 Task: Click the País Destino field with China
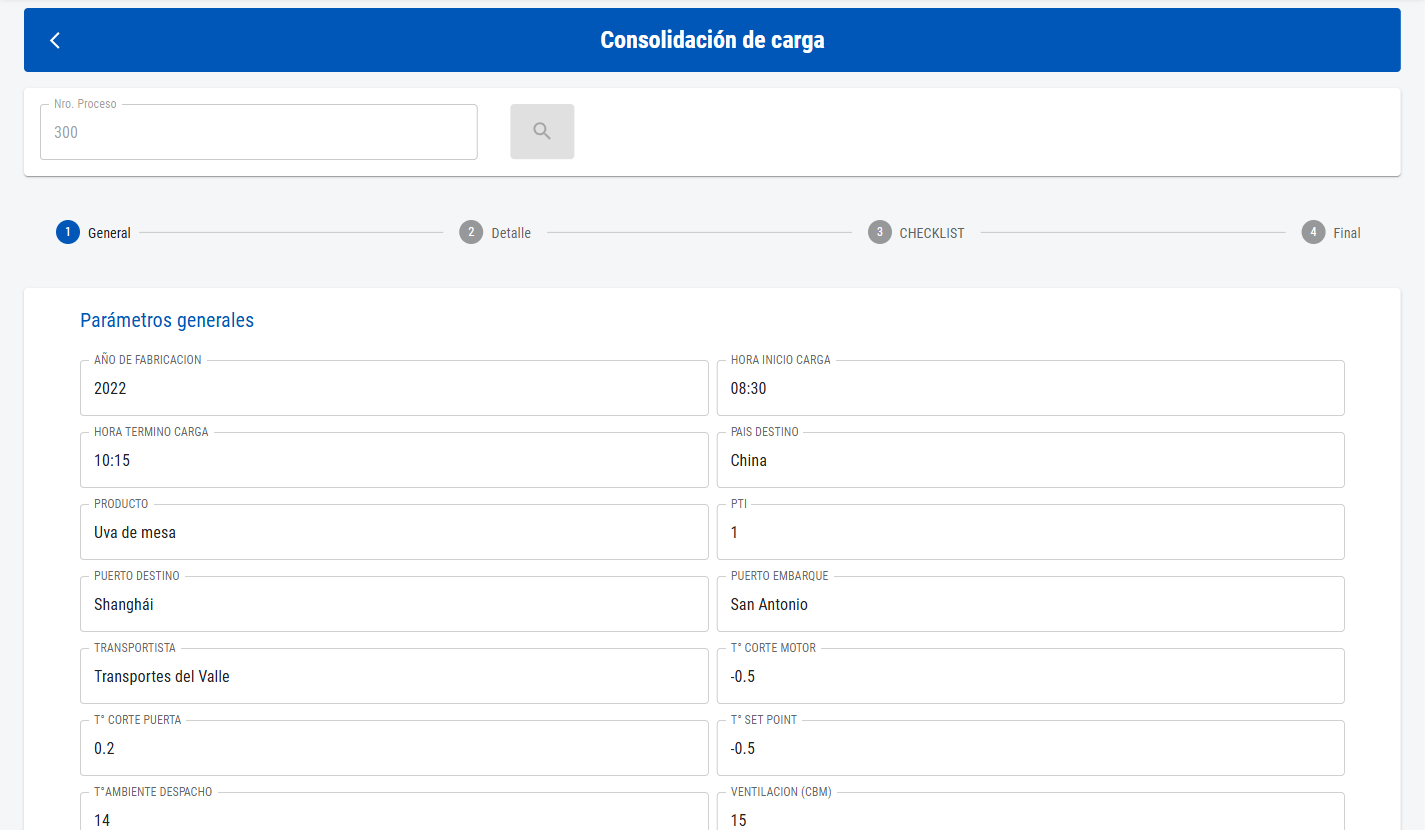pos(1031,460)
